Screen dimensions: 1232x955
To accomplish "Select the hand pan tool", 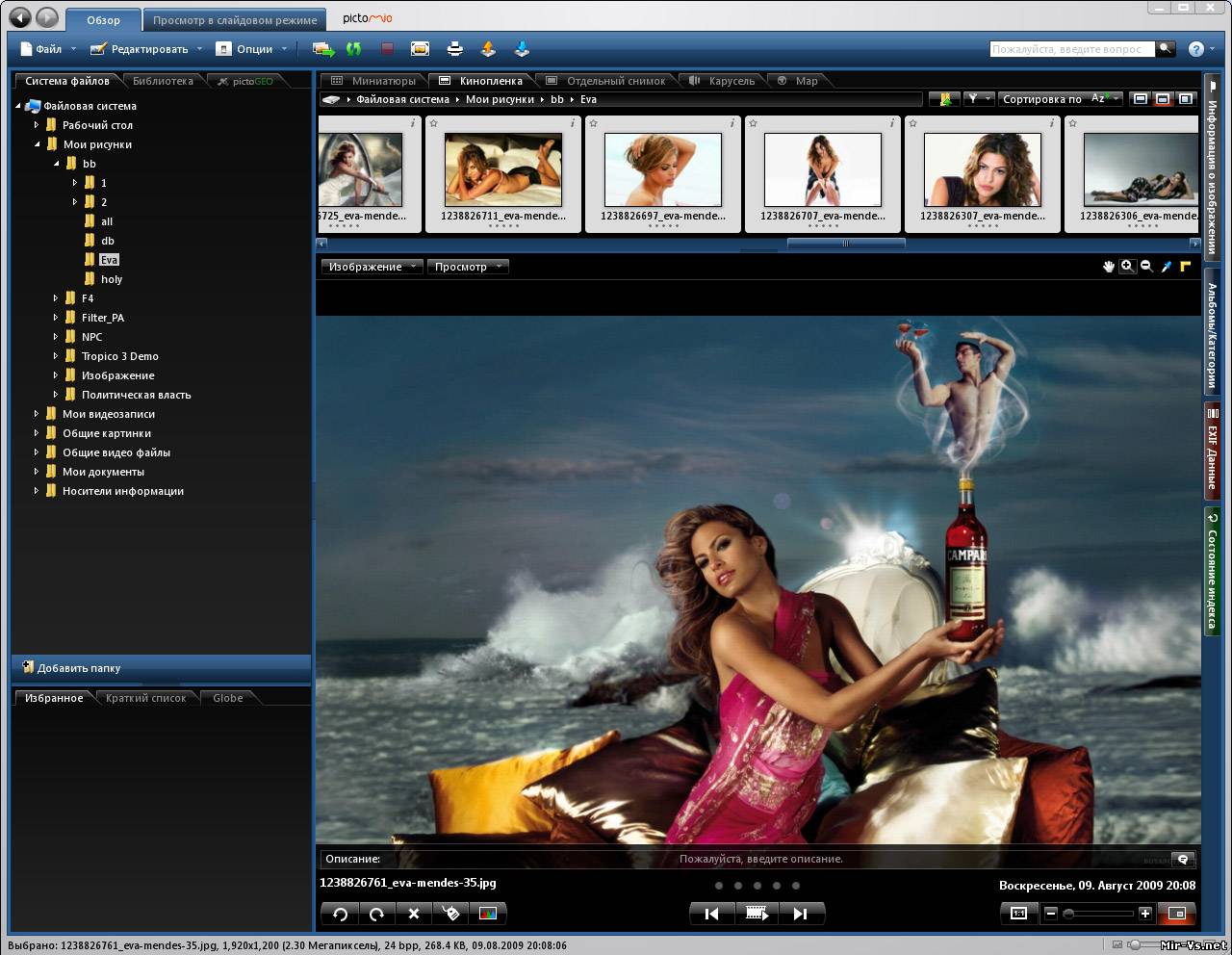I will tap(1108, 267).
